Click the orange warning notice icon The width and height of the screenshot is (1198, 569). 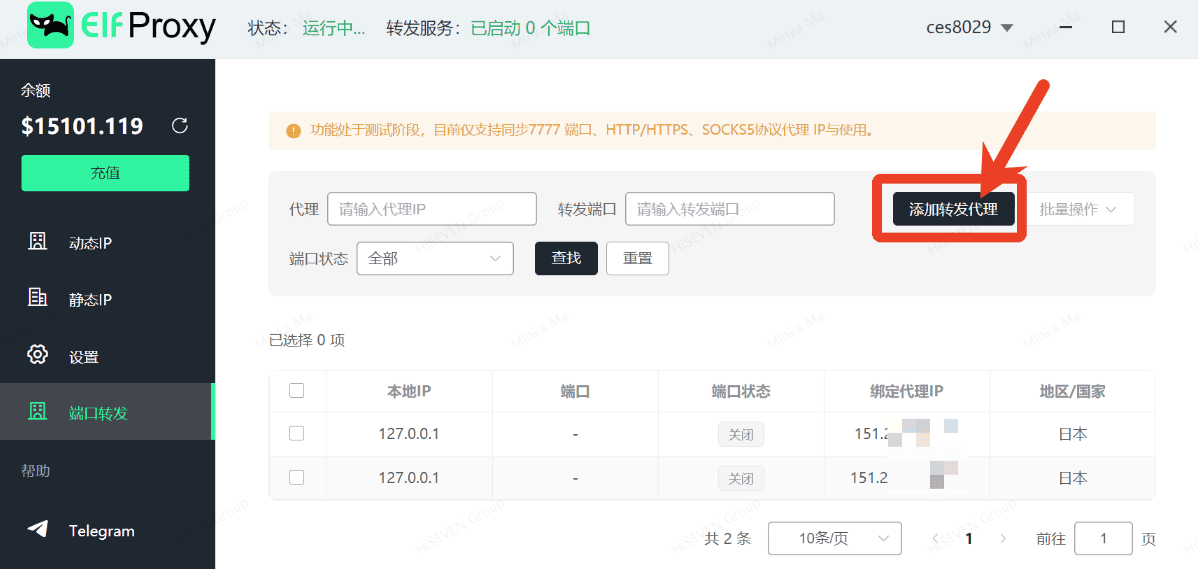[293, 131]
